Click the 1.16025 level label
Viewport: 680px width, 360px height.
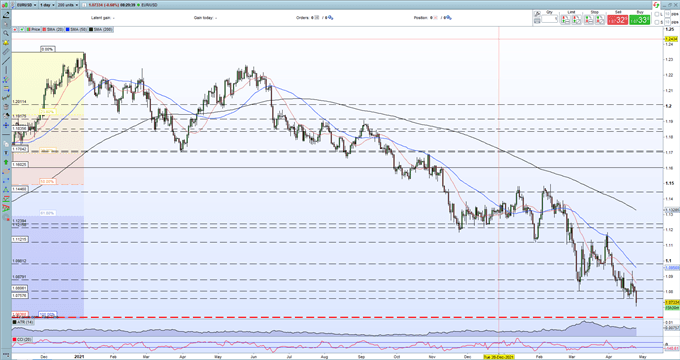click(20, 165)
